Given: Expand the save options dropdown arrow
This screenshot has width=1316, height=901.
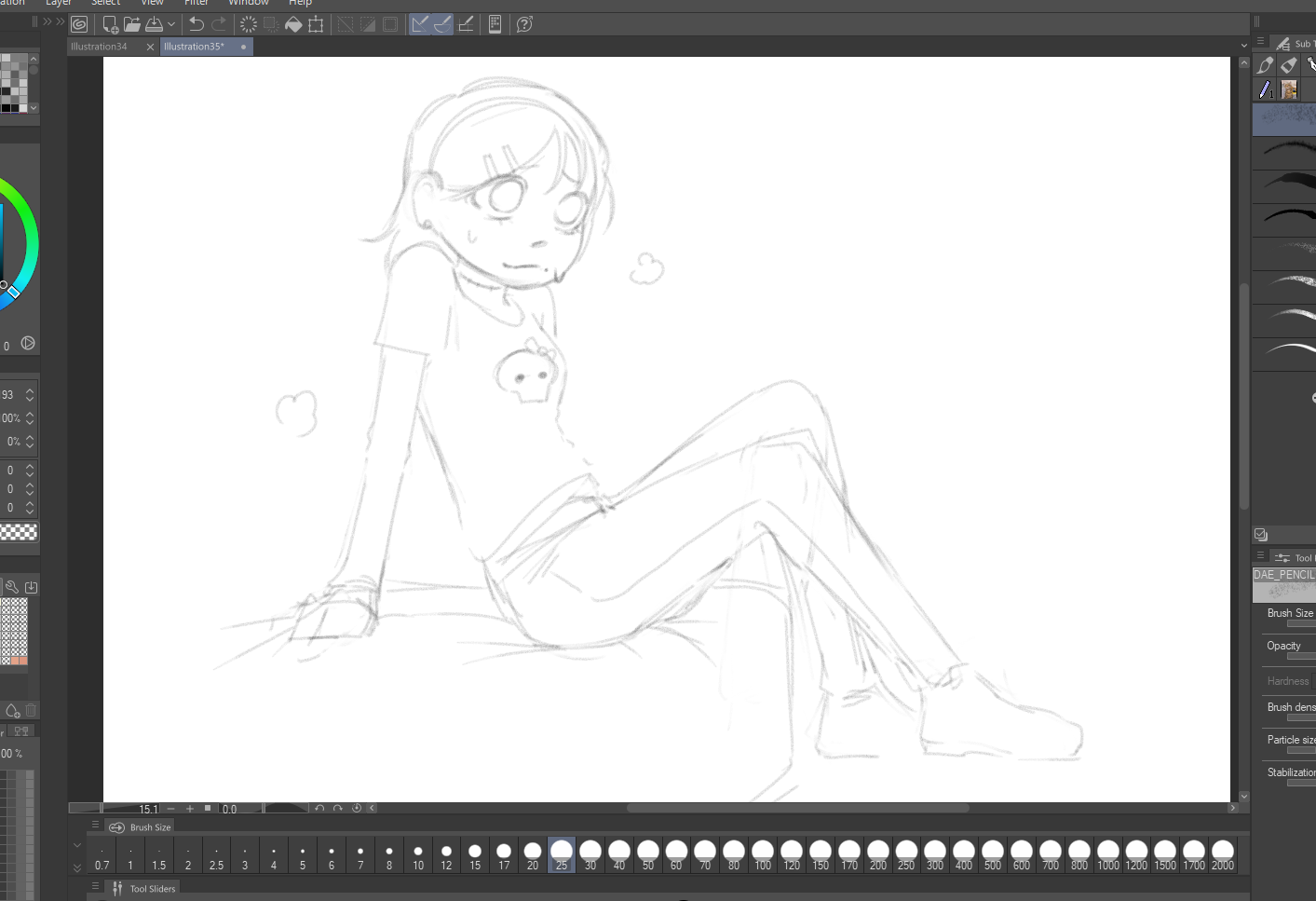Looking at the screenshot, I should [171, 25].
